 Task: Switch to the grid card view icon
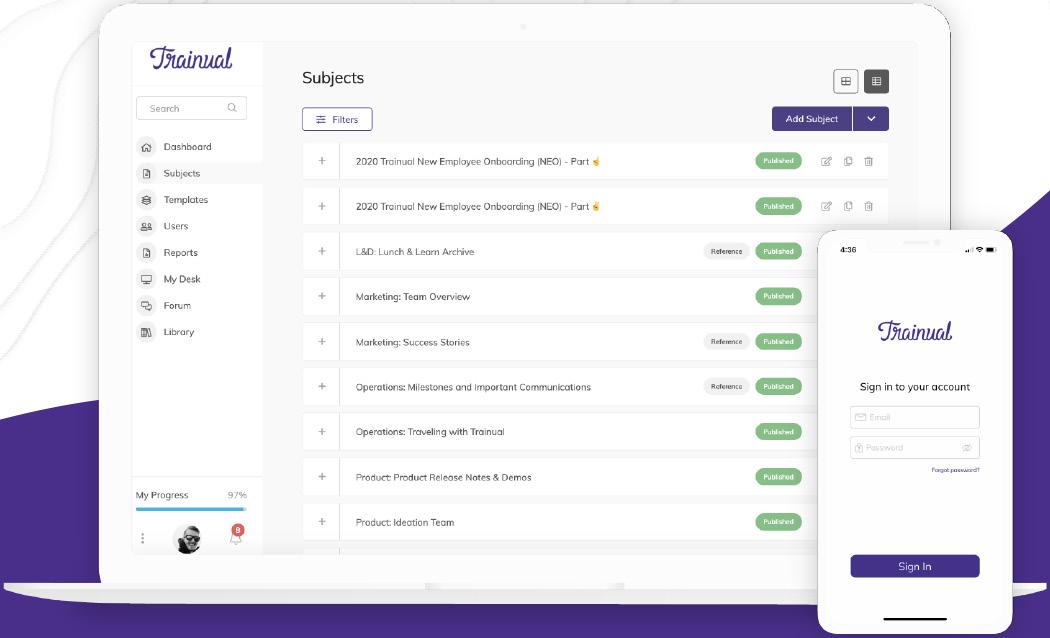pyautogui.click(x=846, y=81)
